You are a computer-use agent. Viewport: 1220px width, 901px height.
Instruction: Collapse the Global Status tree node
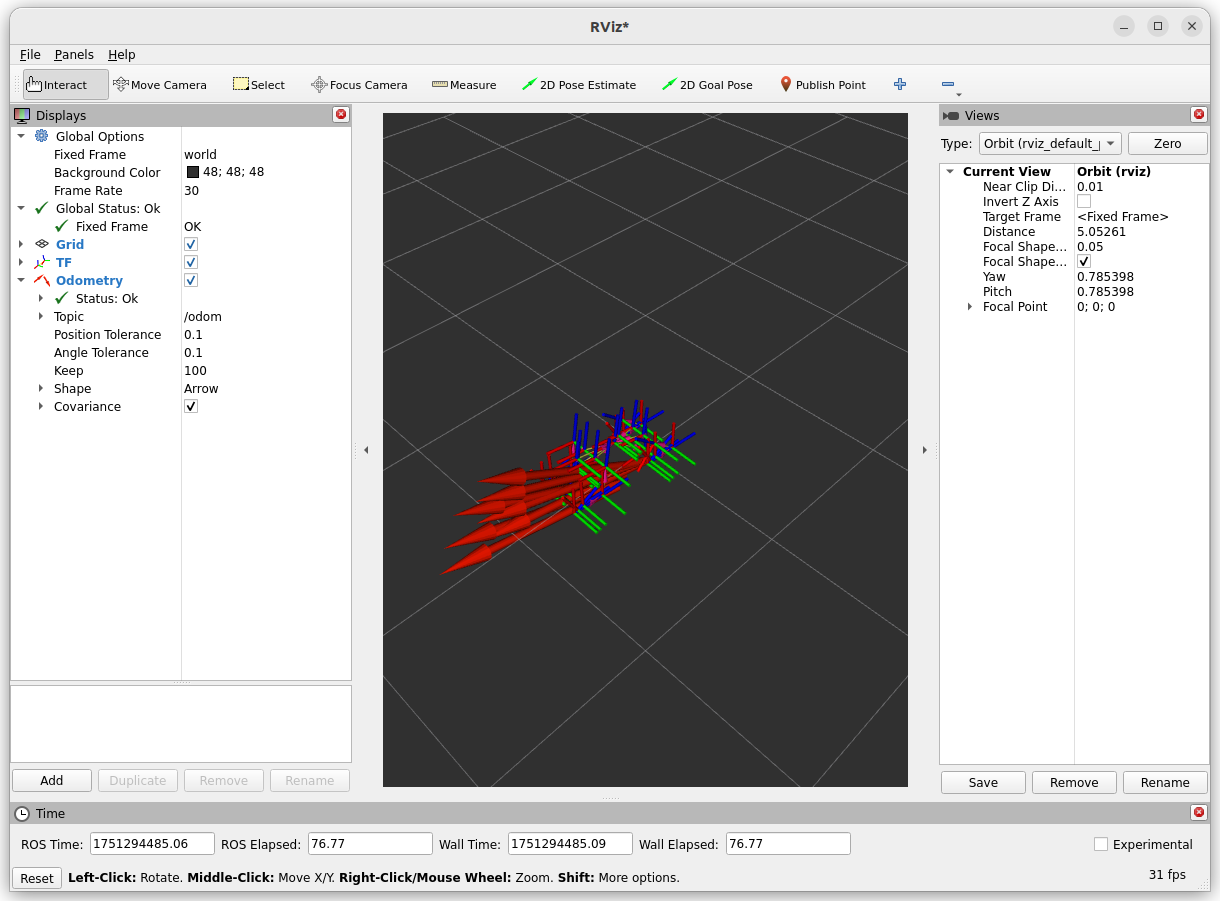pos(21,208)
